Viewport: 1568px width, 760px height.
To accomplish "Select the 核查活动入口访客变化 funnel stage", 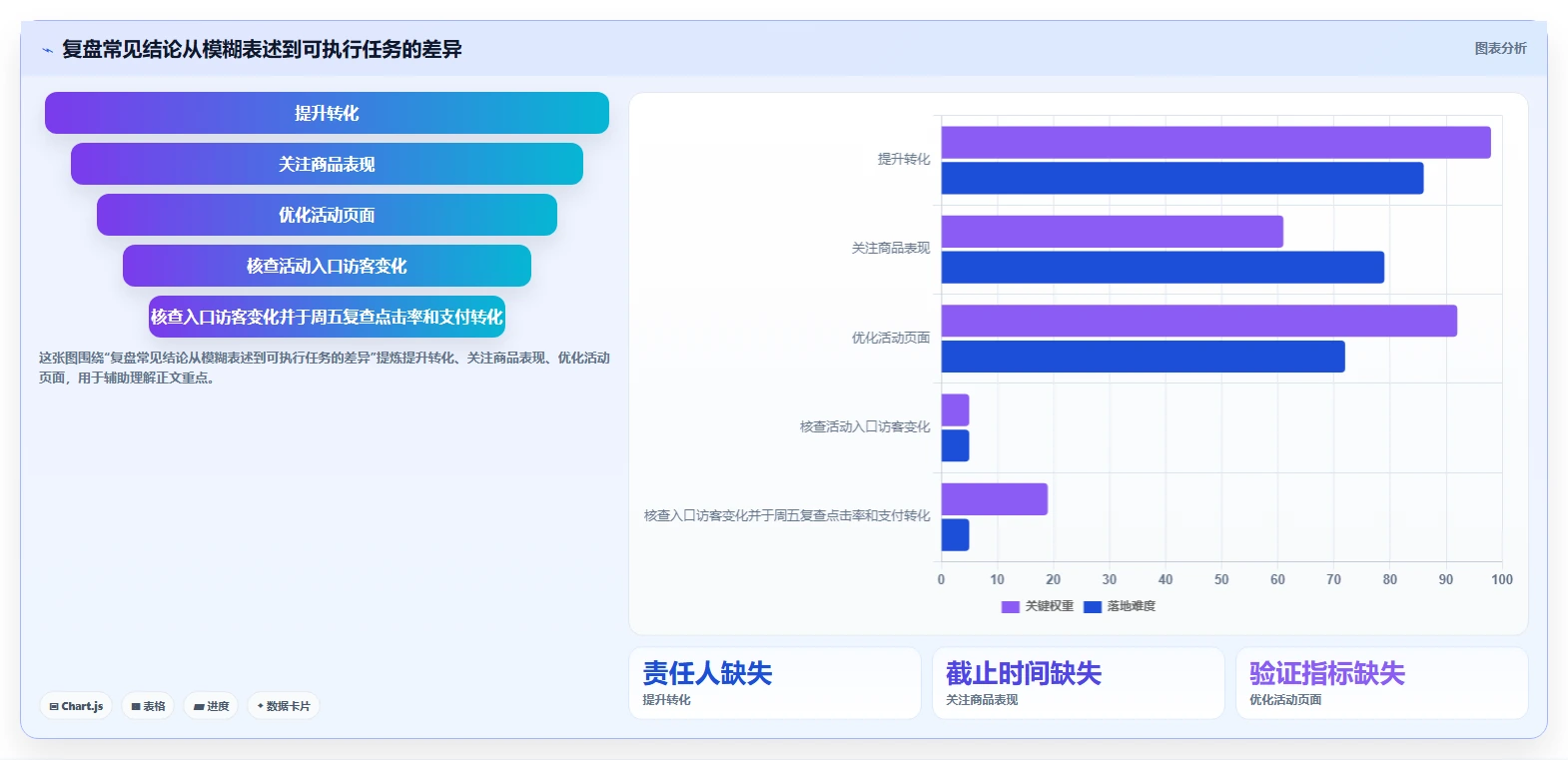I will [x=327, y=266].
